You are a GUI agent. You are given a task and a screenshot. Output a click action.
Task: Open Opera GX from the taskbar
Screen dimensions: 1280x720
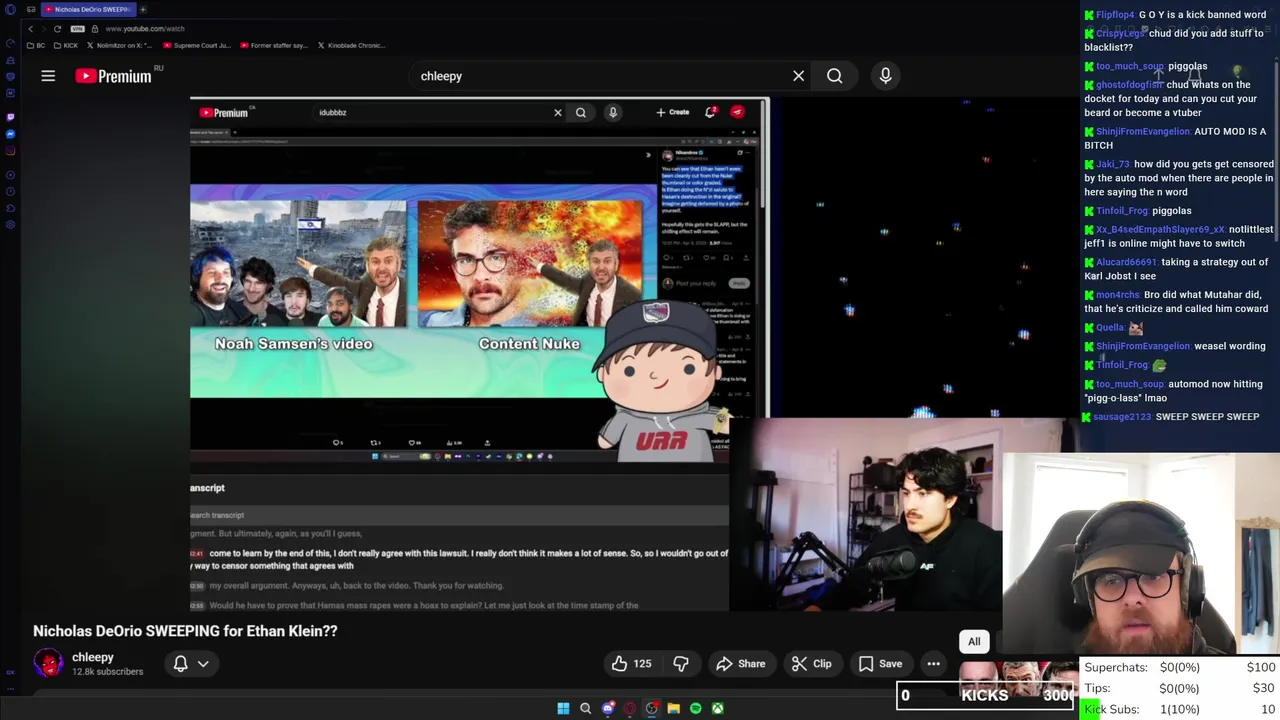[x=629, y=708]
